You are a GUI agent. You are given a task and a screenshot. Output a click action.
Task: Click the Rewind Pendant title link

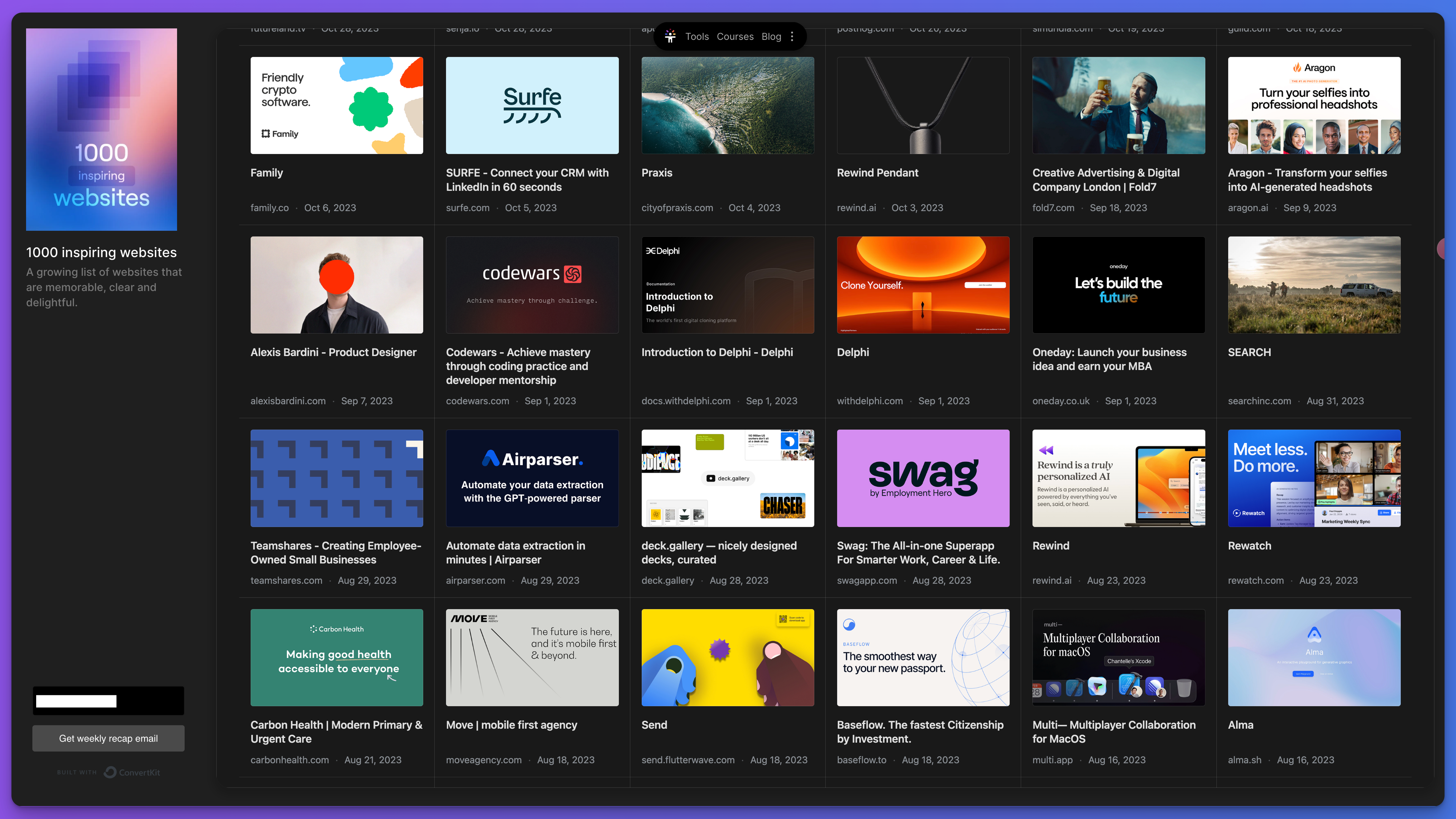(877, 173)
